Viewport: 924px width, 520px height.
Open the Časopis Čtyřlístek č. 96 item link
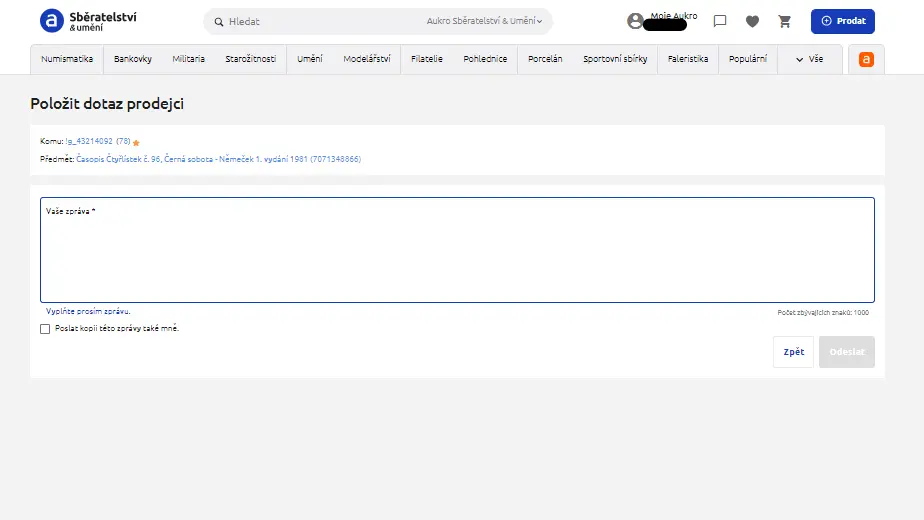click(x=218, y=159)
